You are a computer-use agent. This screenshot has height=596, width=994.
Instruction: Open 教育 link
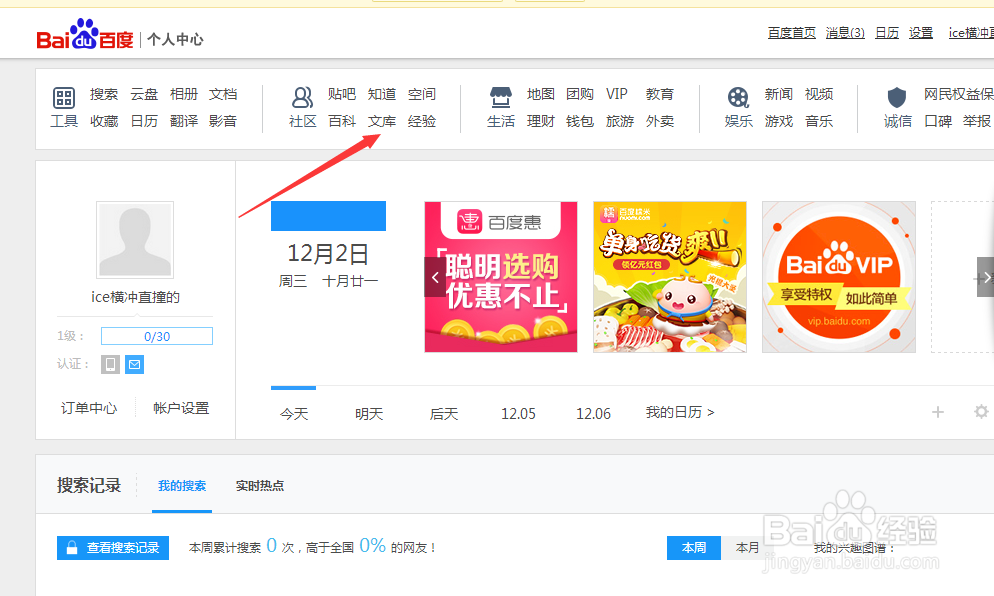point(660,94)
